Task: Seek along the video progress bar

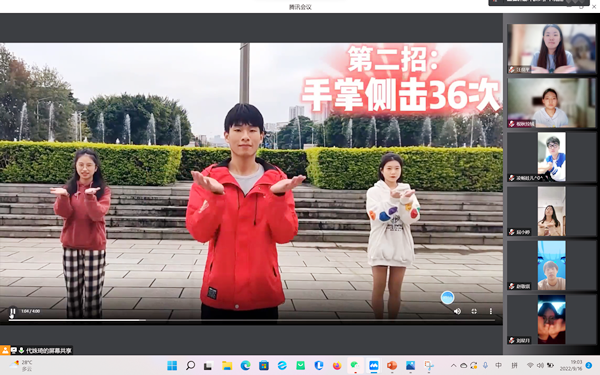Action: pyautogui.click(x=252, y=320)
